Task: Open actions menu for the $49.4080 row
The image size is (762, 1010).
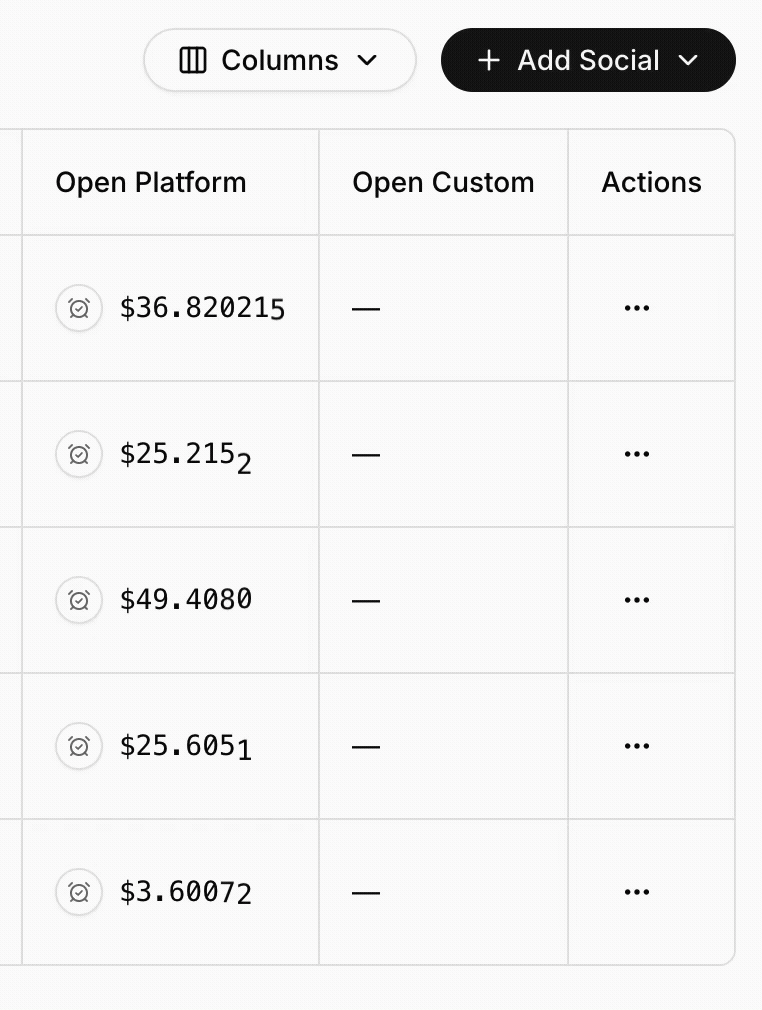Action: click(637, 600)
